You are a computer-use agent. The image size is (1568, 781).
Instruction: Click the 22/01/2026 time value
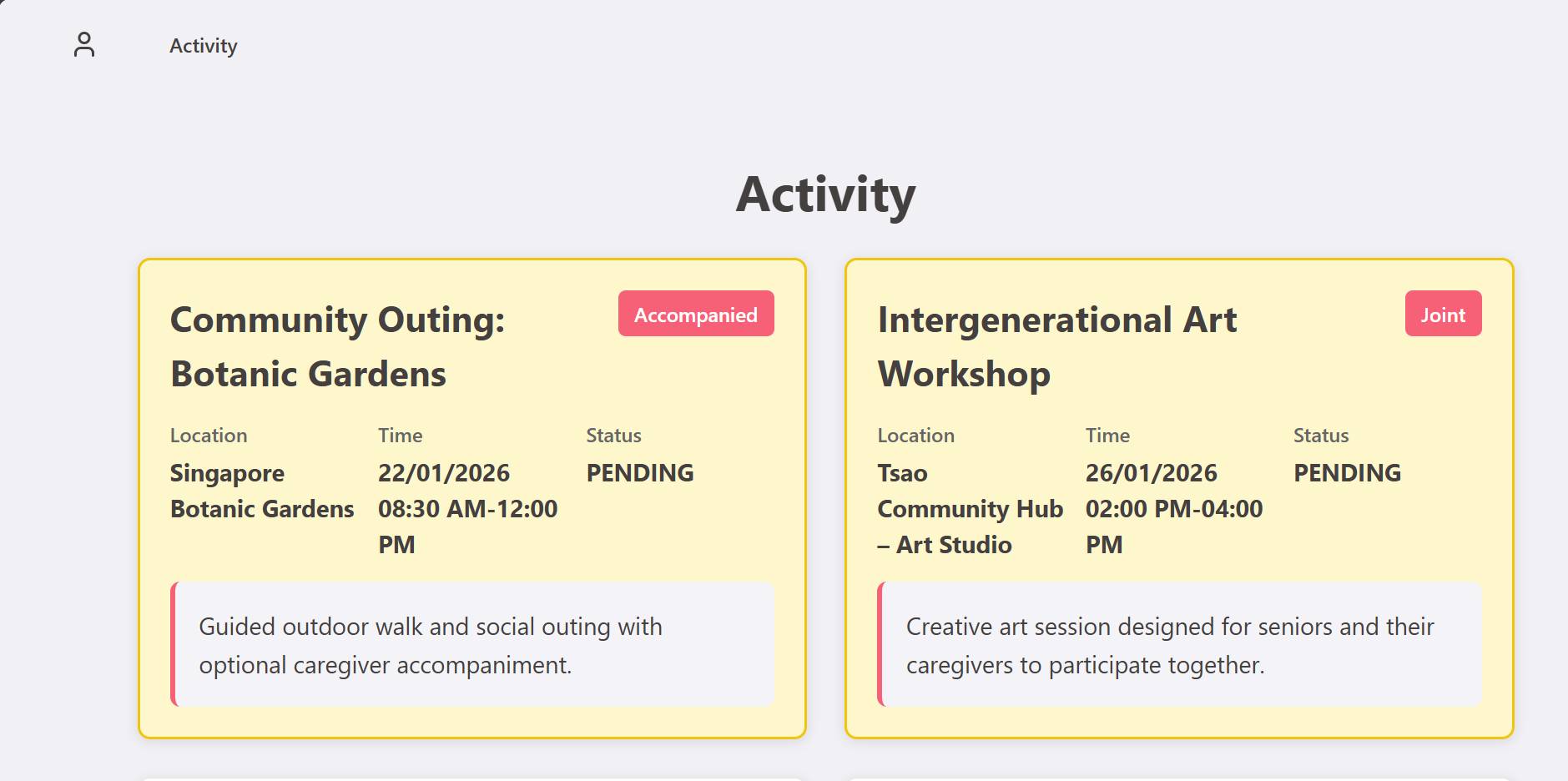[443, 473]
